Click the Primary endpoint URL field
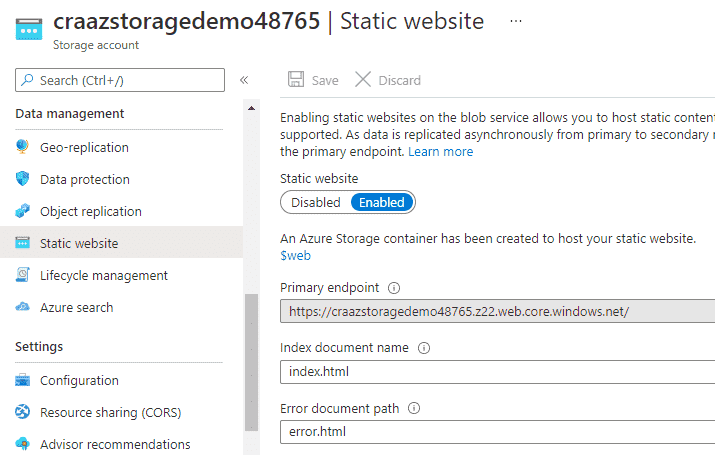 497,311
